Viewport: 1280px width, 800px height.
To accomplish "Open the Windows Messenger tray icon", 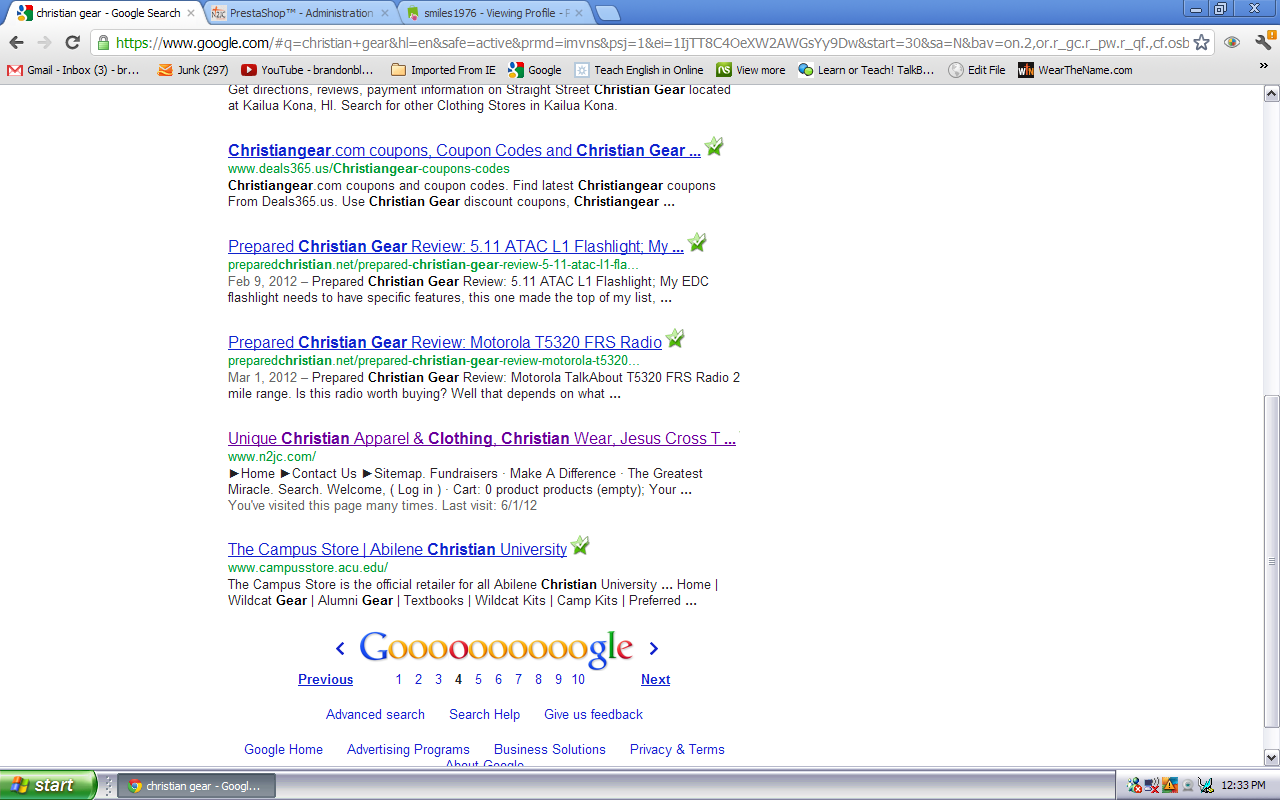I will coord(1134,785).
